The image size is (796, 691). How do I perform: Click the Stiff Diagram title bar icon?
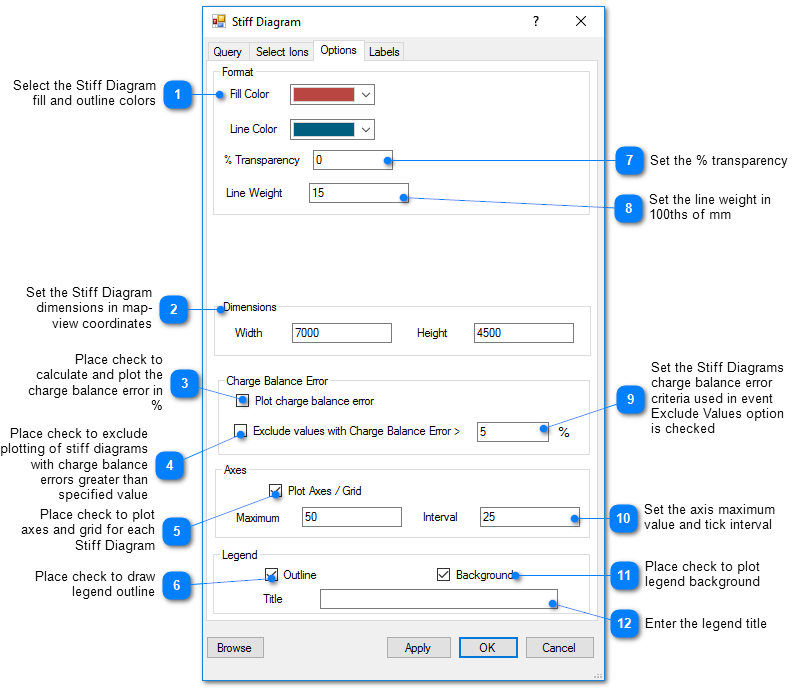click(219, 21)
